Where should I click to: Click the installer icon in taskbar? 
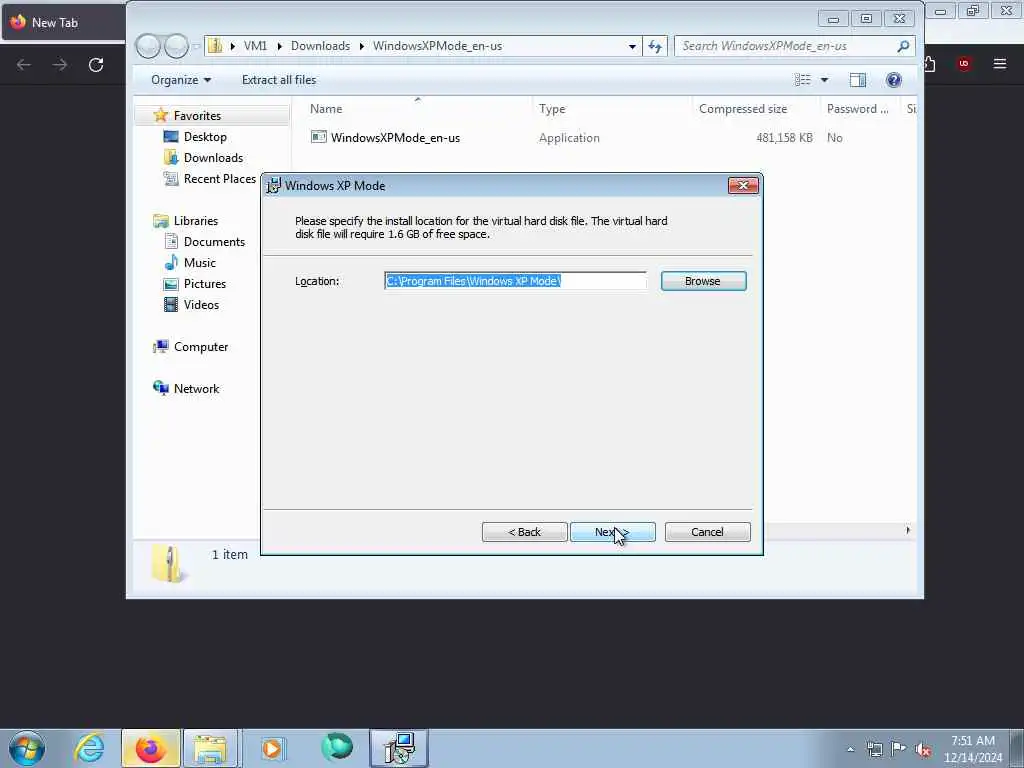(399, 748)
